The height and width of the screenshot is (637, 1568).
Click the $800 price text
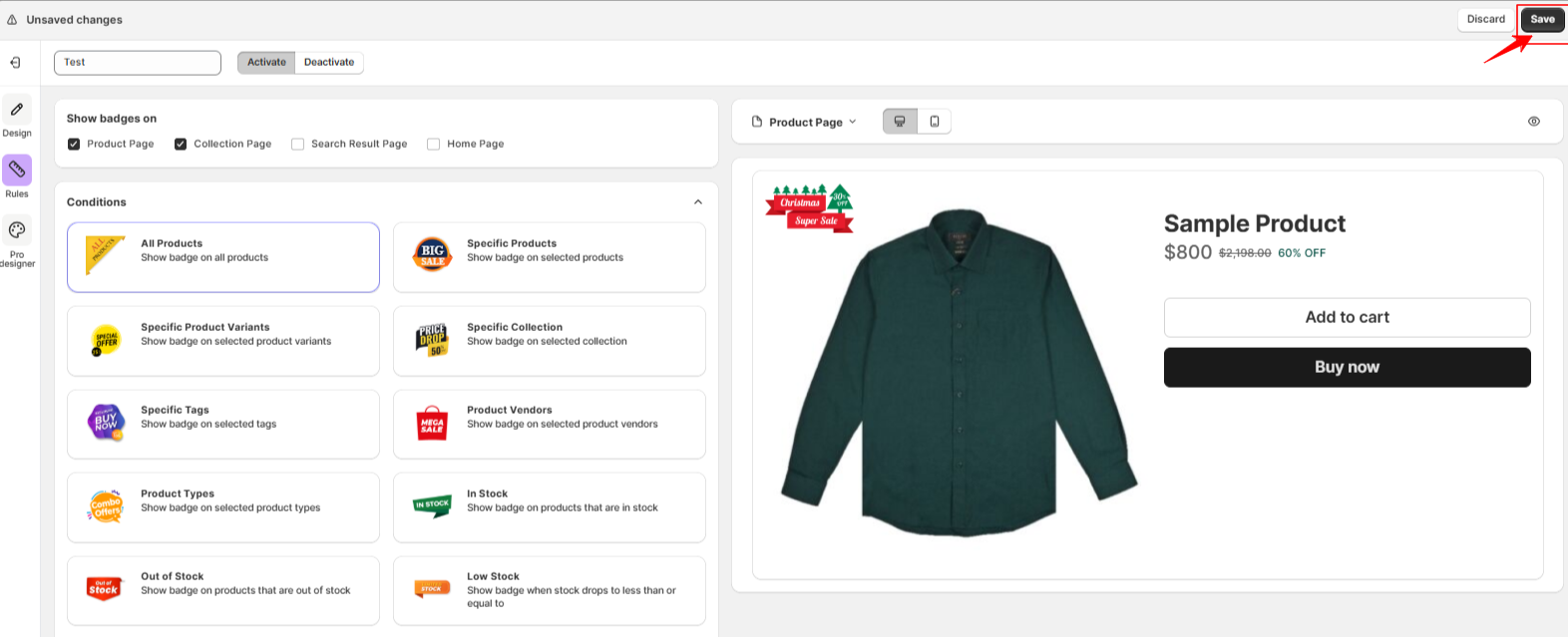click(x=1188, y=252)
